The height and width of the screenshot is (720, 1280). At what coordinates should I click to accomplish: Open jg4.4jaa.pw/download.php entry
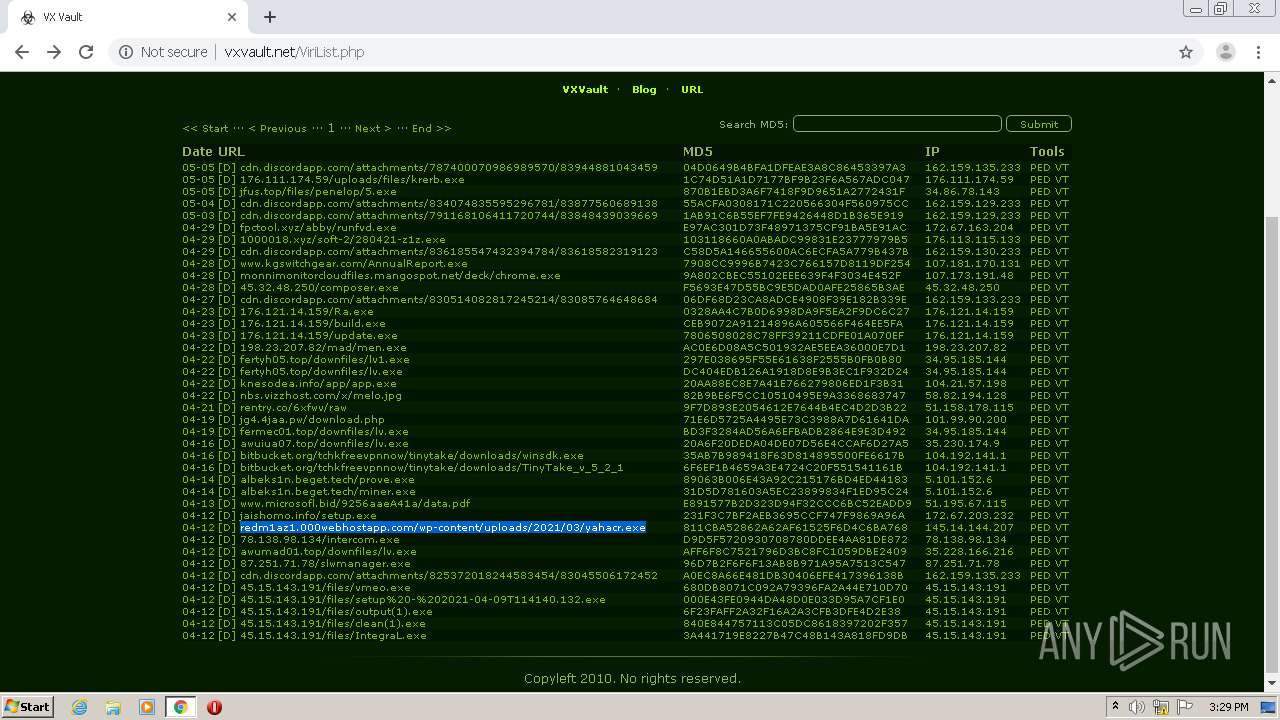tap(312, 420)
